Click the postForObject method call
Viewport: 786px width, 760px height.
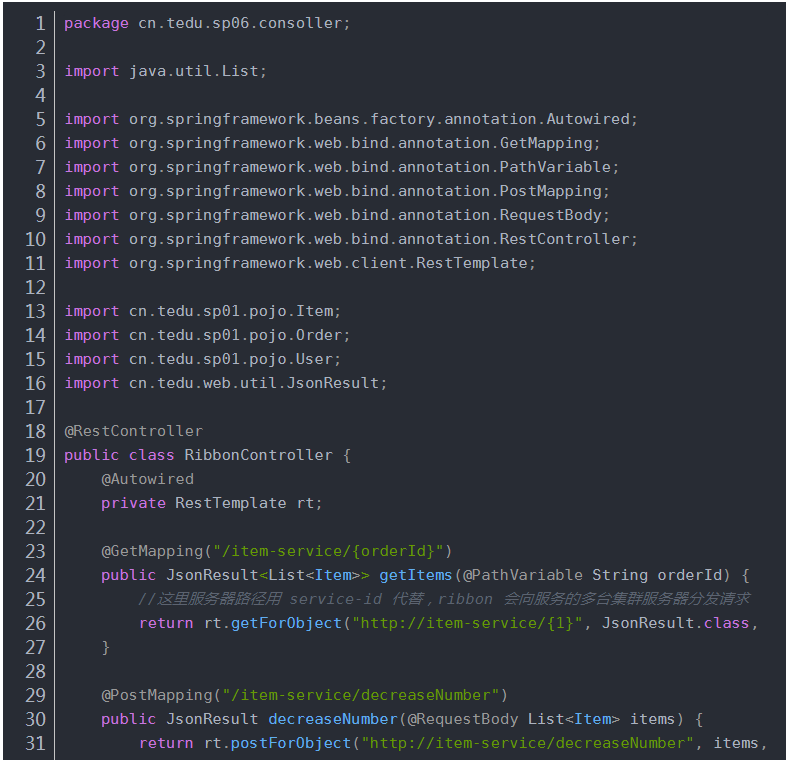[x=291, y=743]
